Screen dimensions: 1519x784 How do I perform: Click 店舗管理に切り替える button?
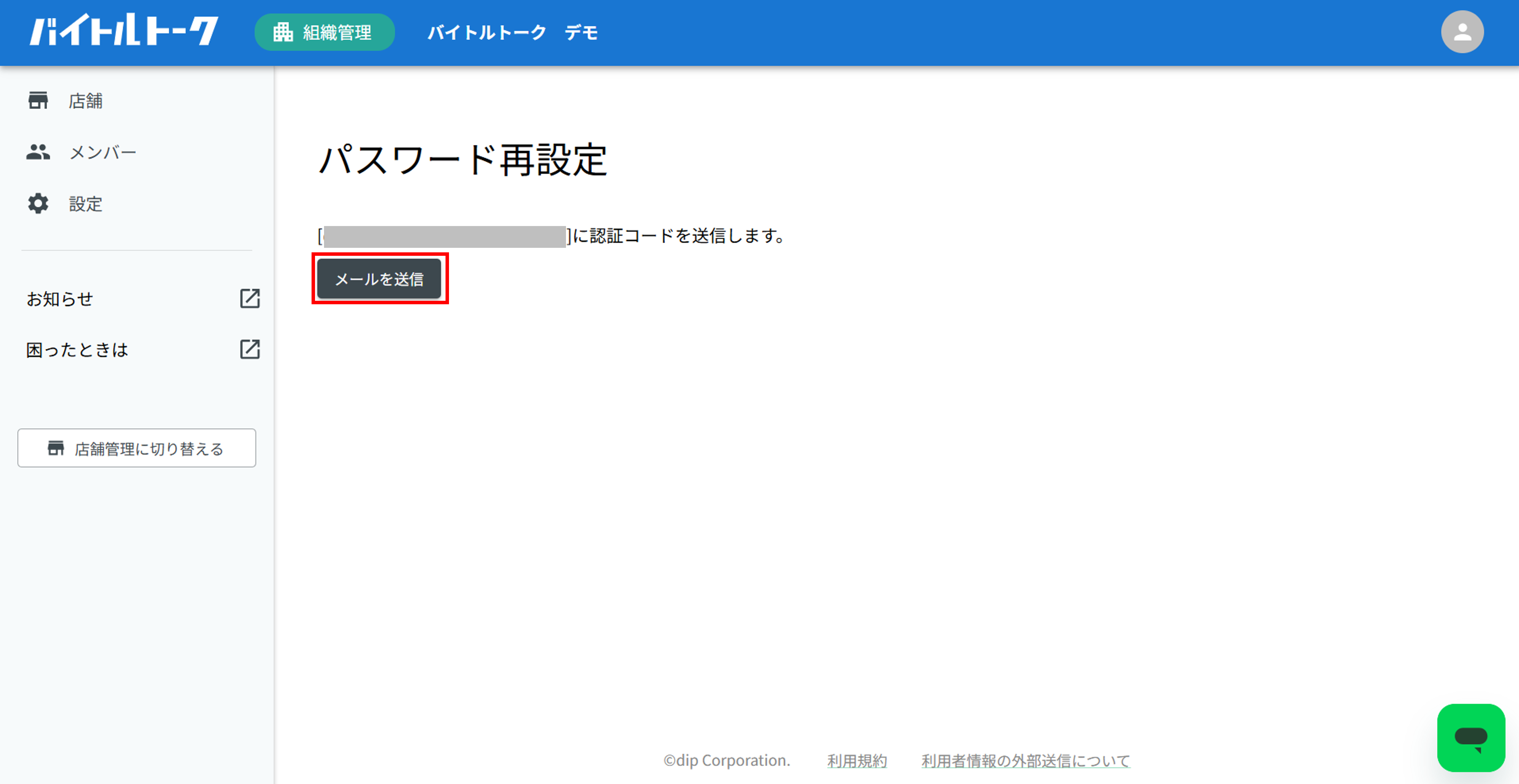coord(137,448)
